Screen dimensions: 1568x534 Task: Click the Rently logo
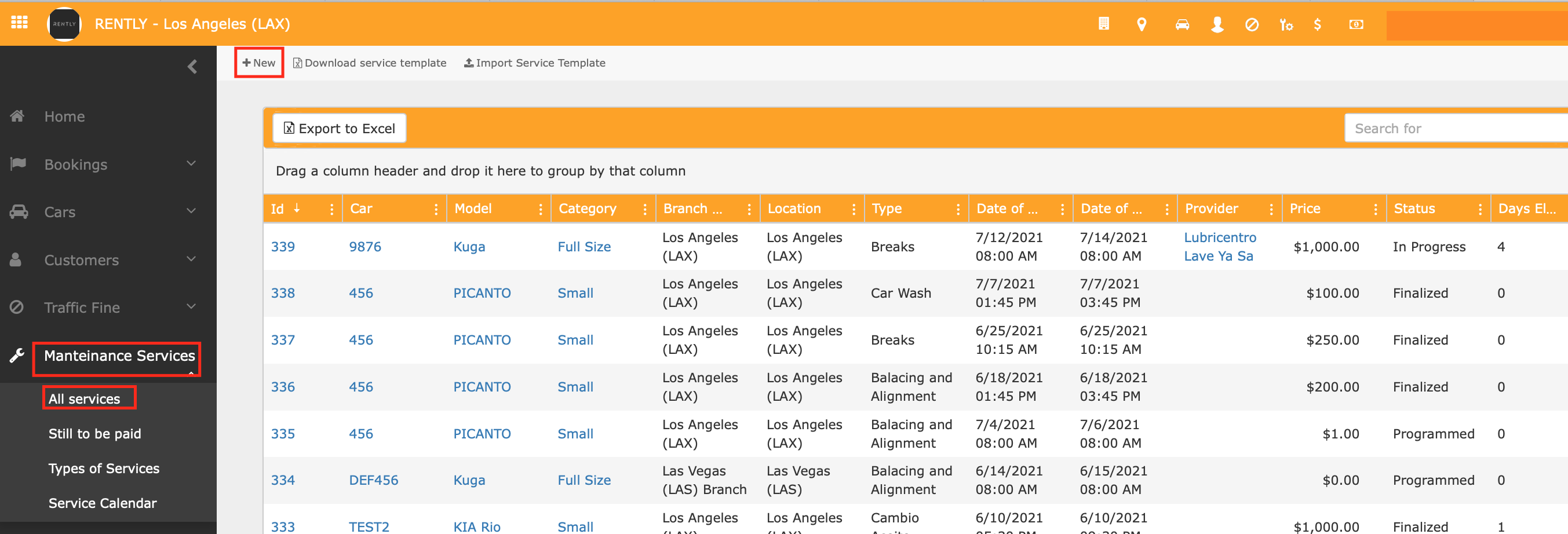coord(64,24)
